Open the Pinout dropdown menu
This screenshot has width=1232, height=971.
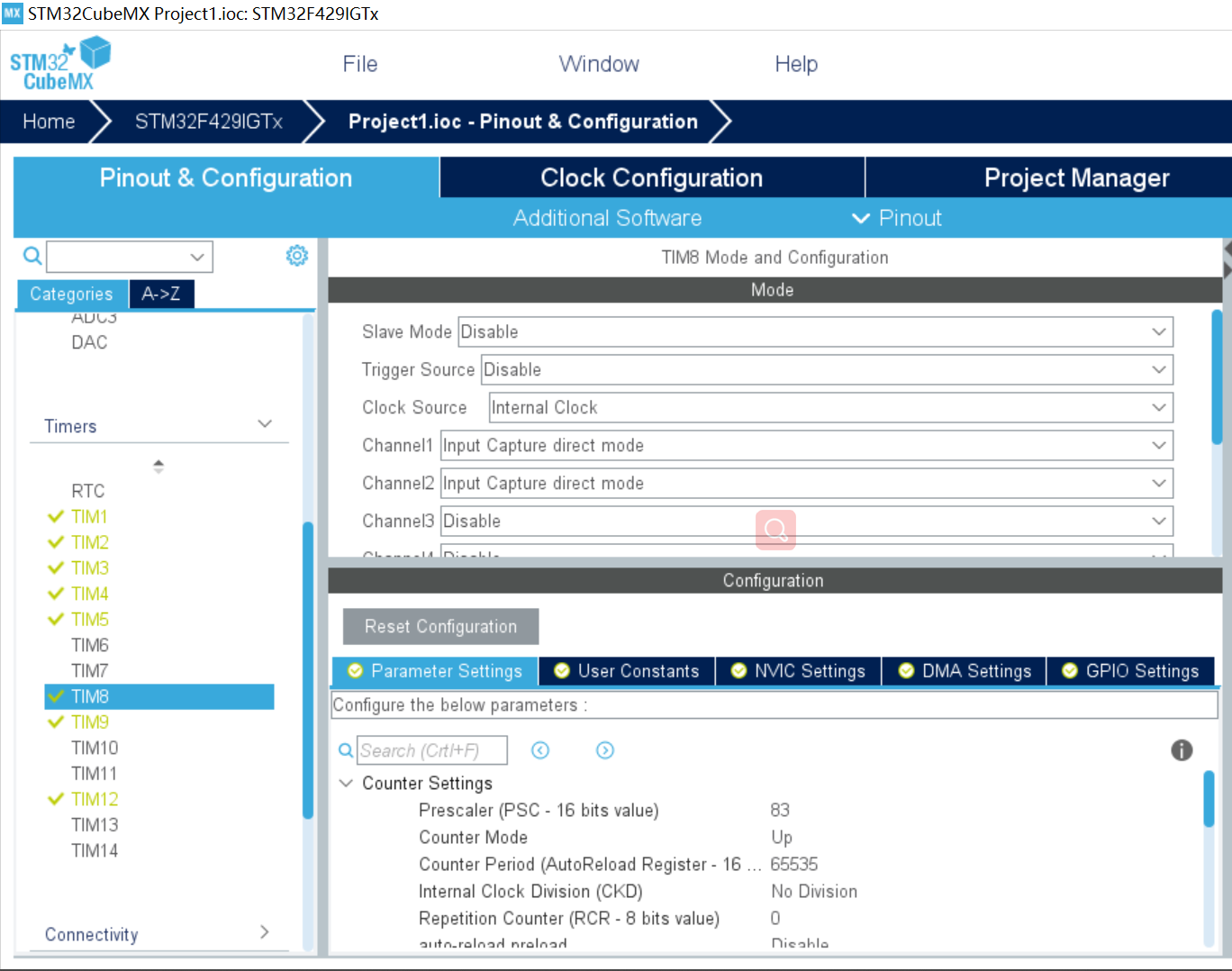(897, 218)
